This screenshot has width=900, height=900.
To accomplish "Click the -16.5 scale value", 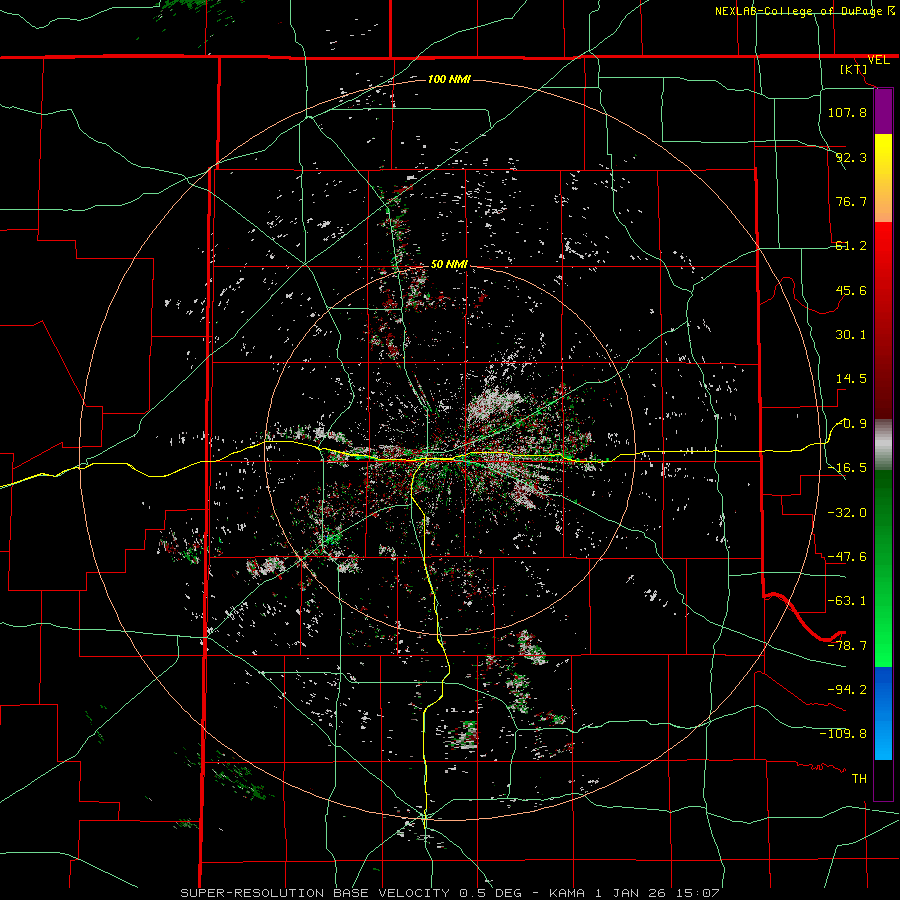I will pyautogui.click(x=847, y=468).
